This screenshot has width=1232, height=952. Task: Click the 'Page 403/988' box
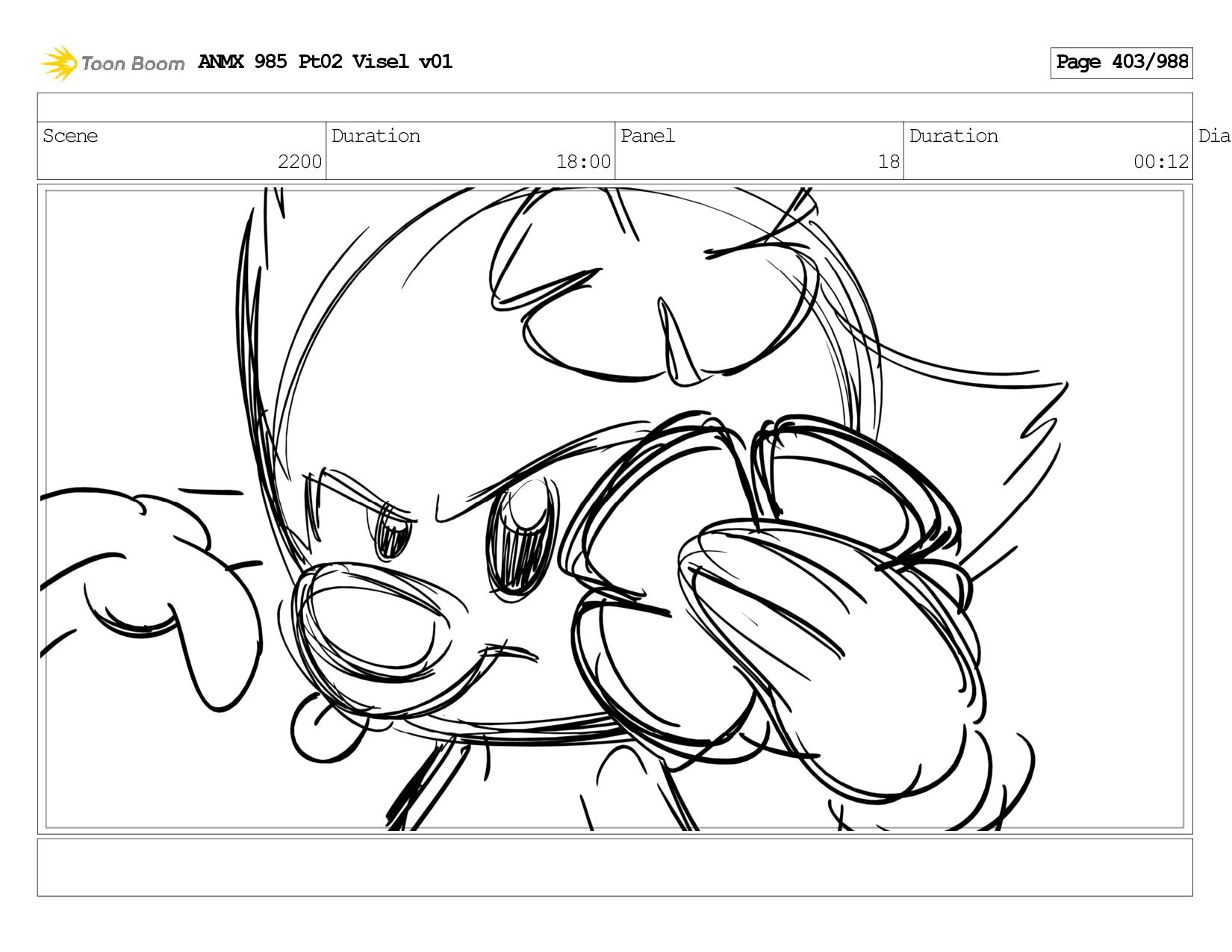tap(1121, 63)
